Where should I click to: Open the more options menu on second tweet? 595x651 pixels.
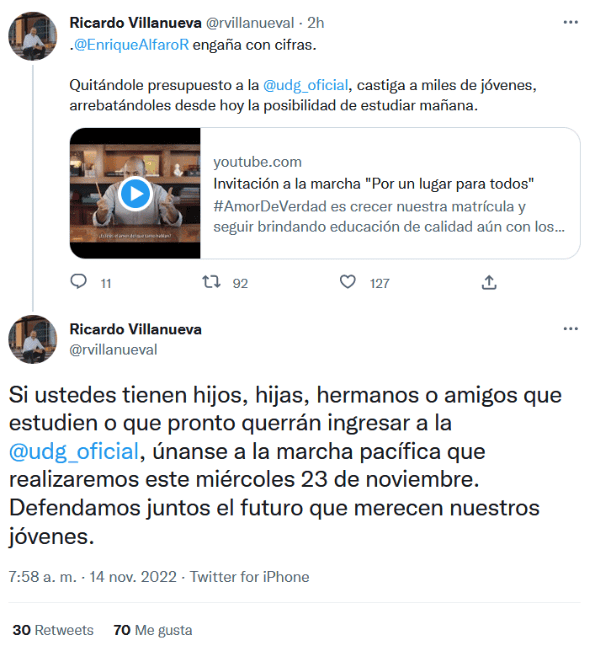(x=571, y=329)
